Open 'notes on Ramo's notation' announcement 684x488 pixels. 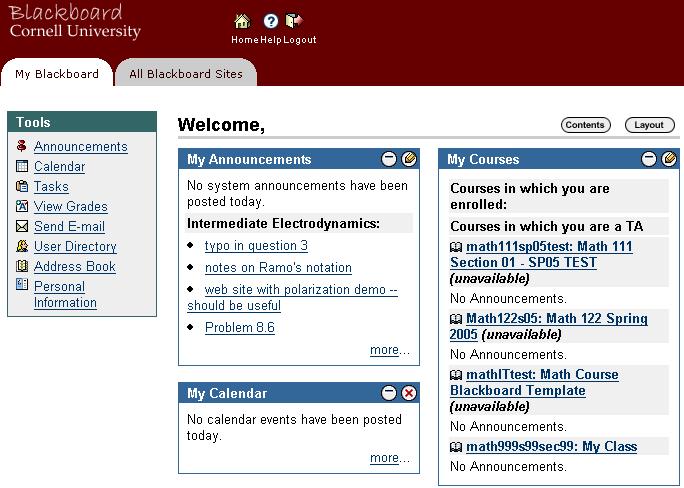point(278,268)
